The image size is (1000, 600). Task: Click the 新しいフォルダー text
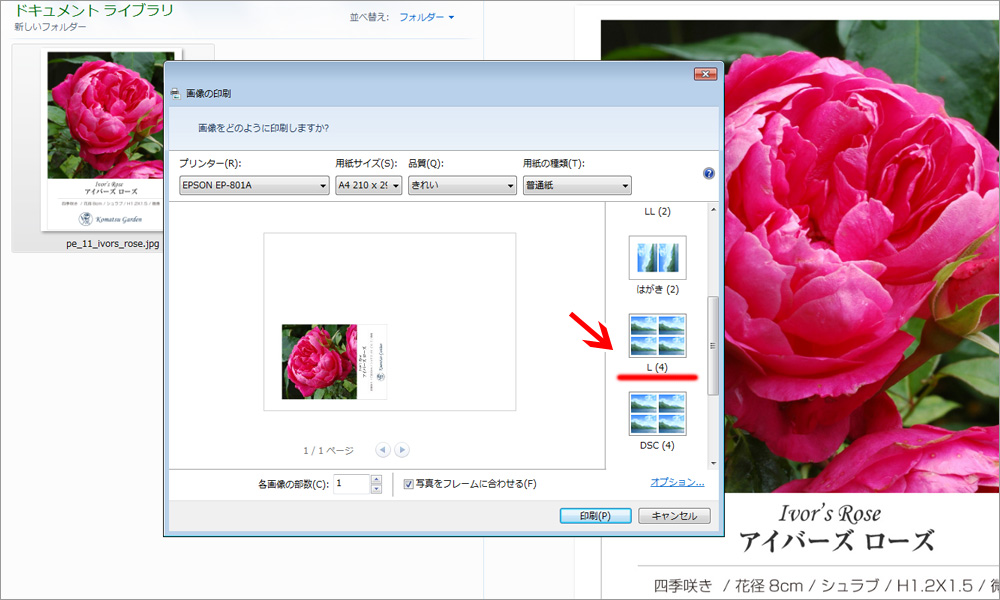pos(50,27)
